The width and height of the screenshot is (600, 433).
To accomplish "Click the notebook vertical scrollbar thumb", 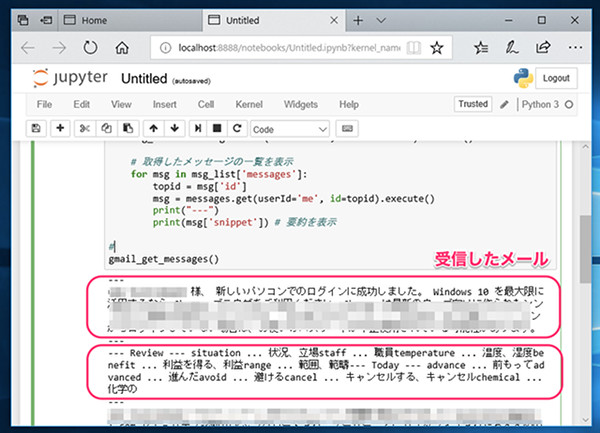I will [x=585, y=249].
